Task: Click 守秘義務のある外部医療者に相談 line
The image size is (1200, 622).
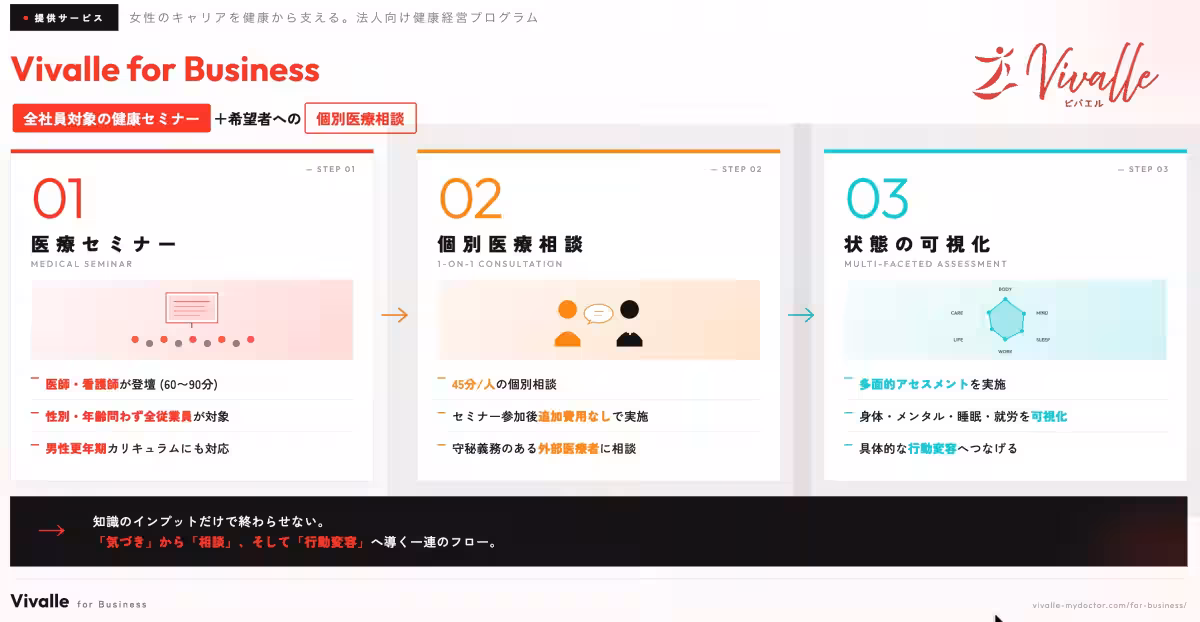Action: point(544,448)
